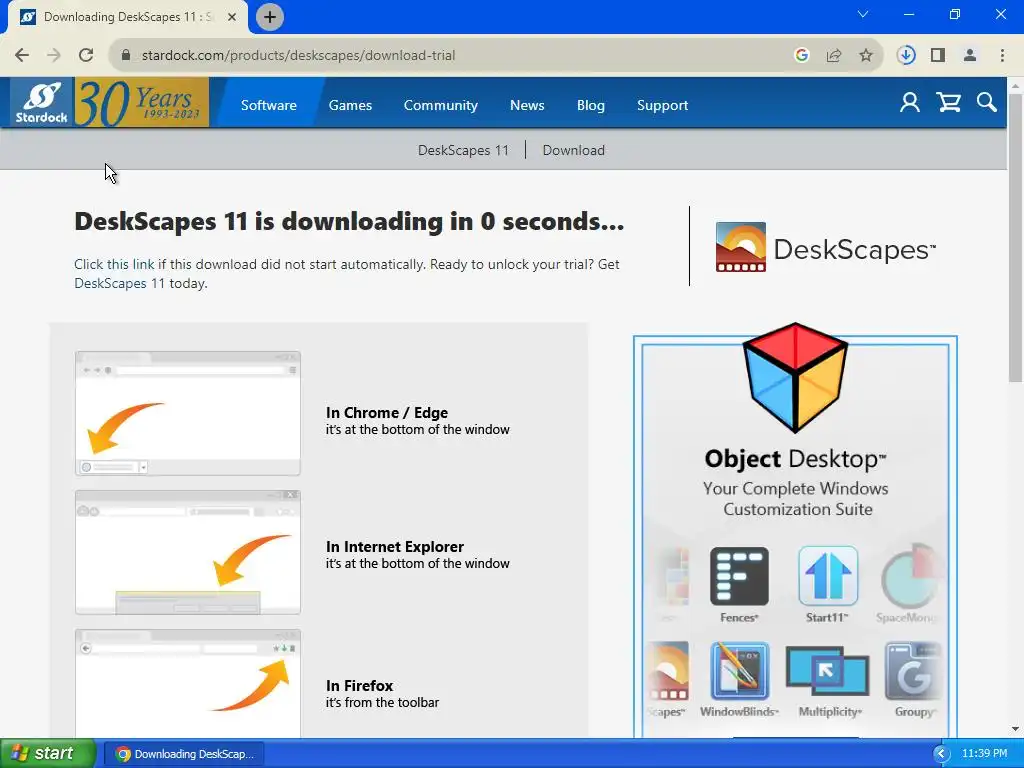Click the padlock site info icon
This screenshot has width=1024, height=768.
(126, 56)
